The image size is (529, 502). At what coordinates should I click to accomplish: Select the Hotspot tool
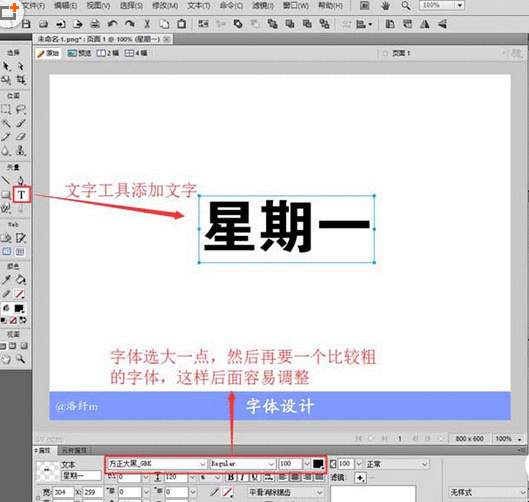(x=6, y=238)
